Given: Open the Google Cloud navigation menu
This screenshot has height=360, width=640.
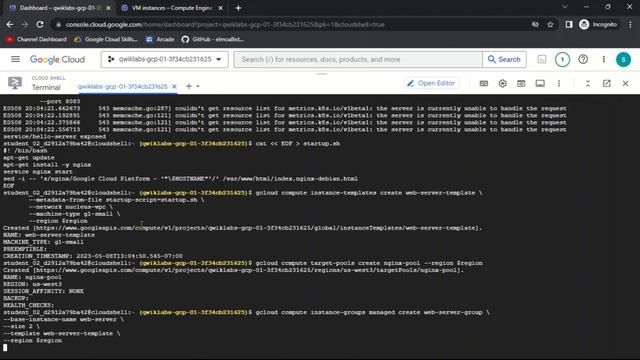Looking at the screenshot, I should click(x=16, y=60).
